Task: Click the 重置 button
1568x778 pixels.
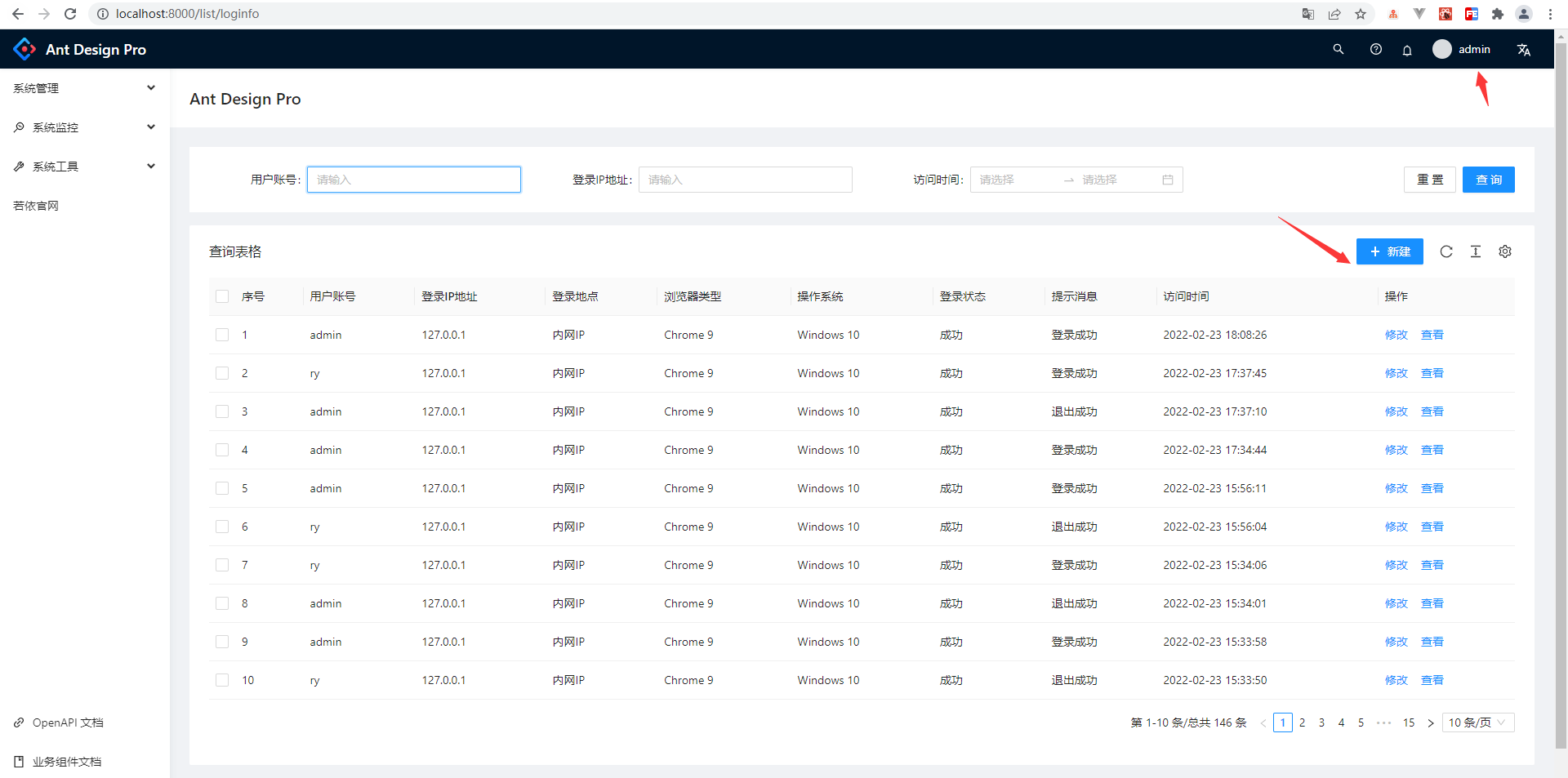Action: [1430, 180]
